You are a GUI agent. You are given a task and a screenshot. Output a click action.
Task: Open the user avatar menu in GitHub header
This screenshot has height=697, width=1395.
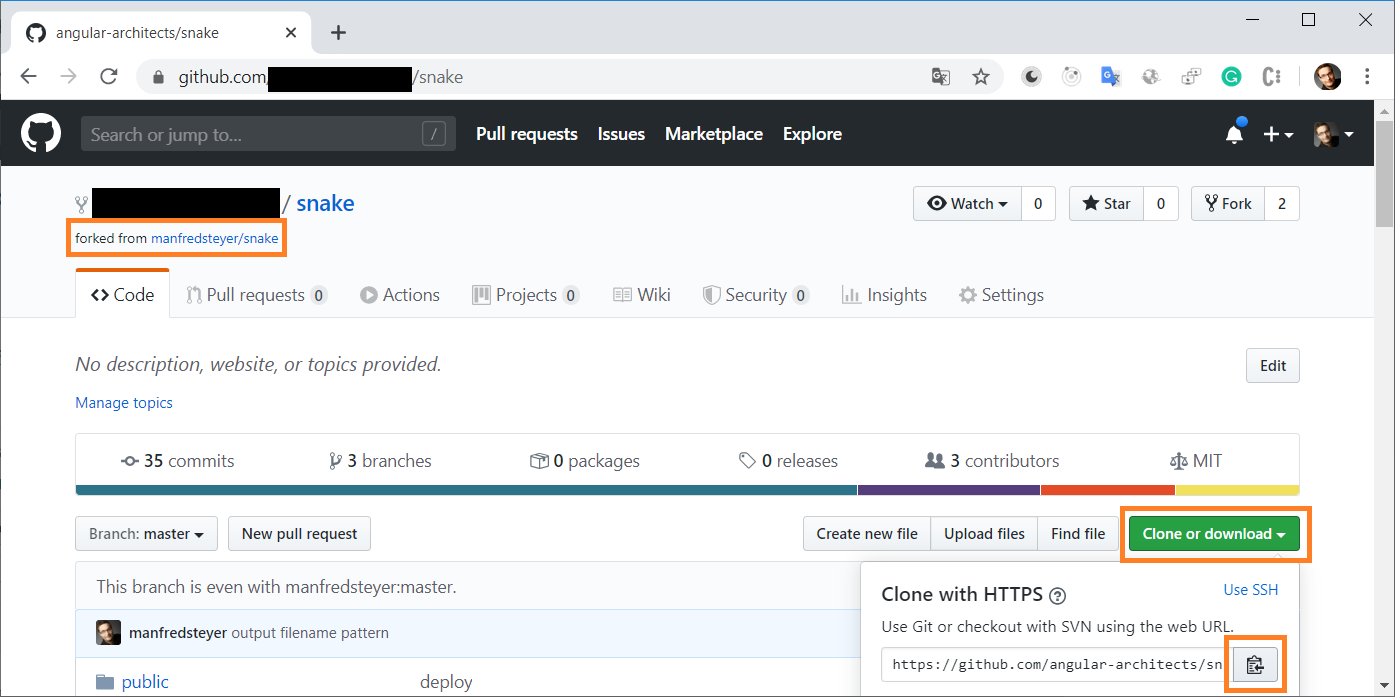click(x=1333, y=134)
